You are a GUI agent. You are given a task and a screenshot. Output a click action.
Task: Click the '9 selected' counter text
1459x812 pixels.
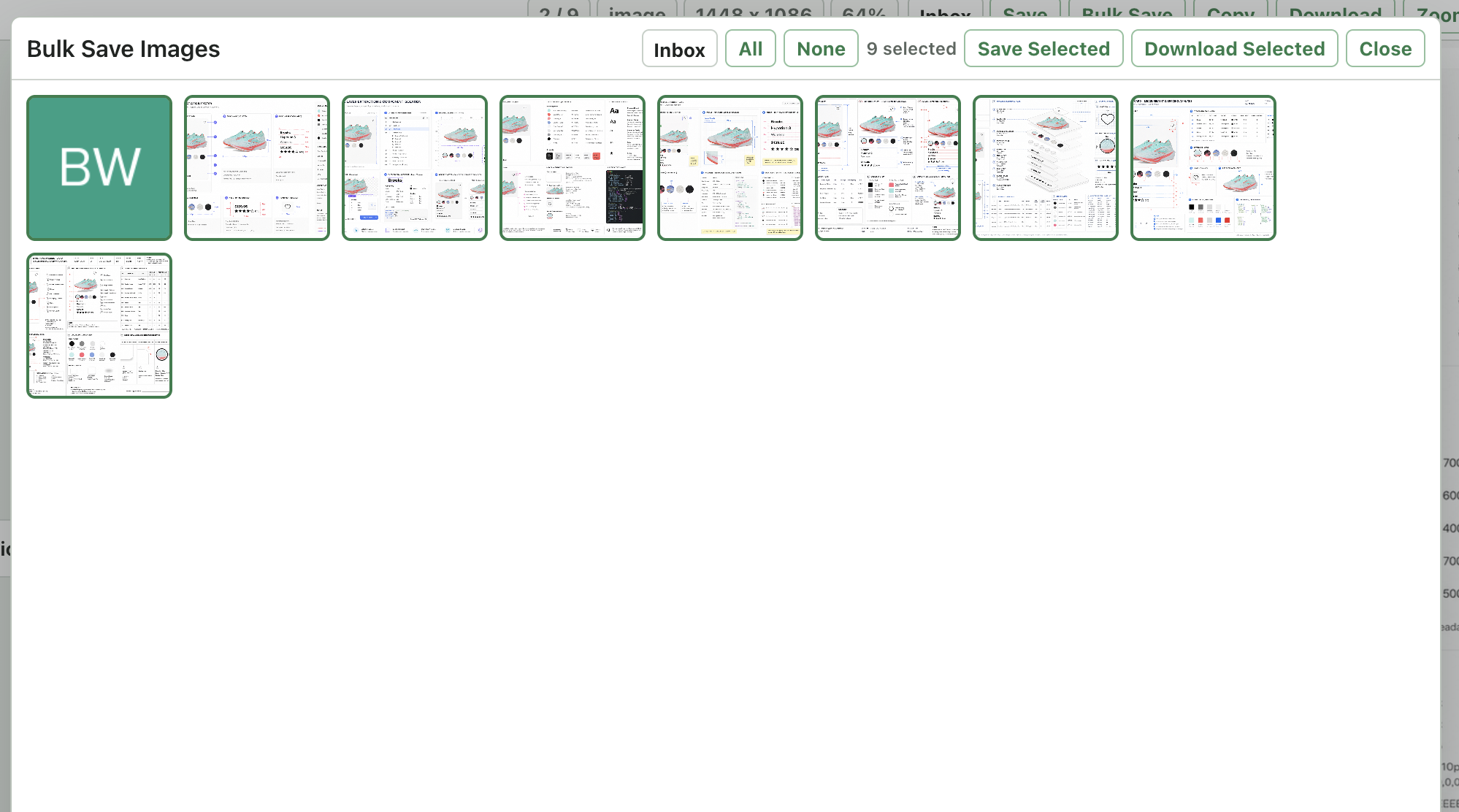pyautogui.click(x=911, y=49)
